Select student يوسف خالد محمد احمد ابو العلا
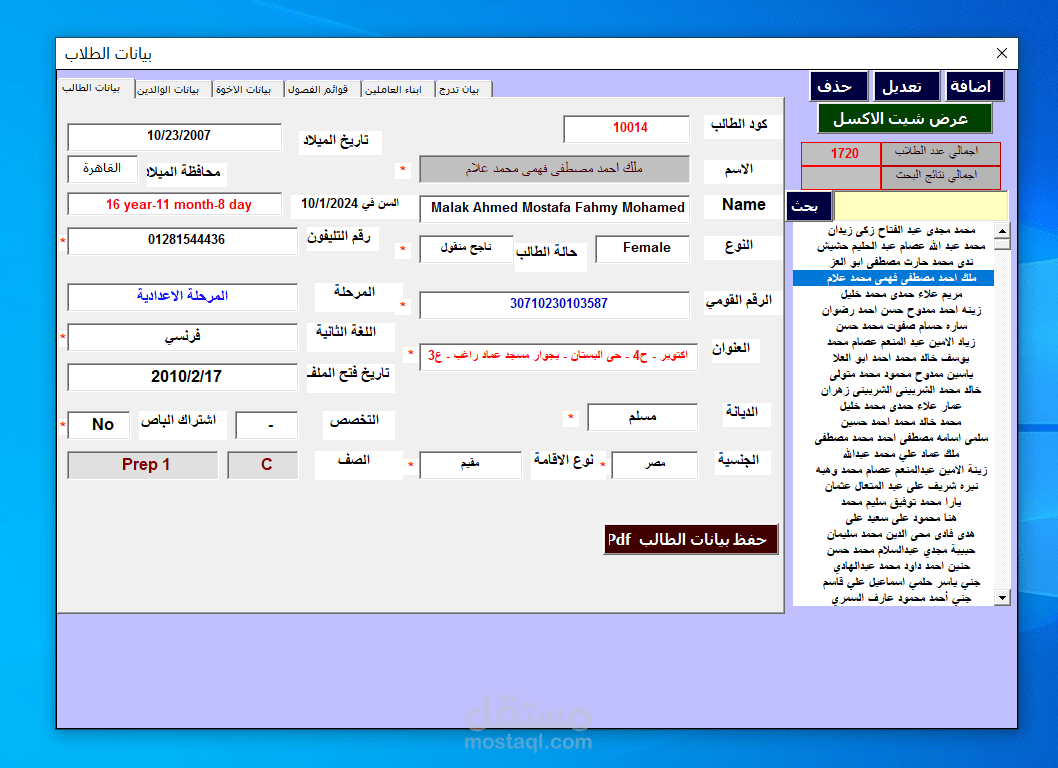 [x=893, y=358]
